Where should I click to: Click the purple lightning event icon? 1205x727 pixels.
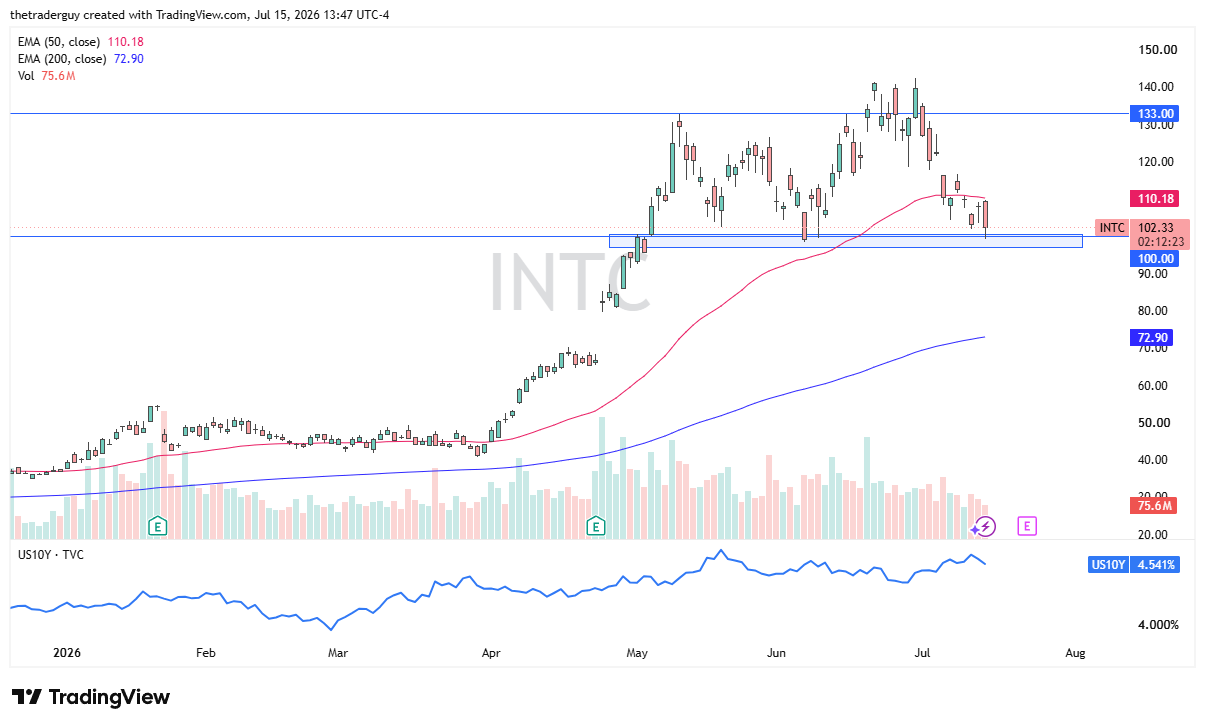[986, 525]
